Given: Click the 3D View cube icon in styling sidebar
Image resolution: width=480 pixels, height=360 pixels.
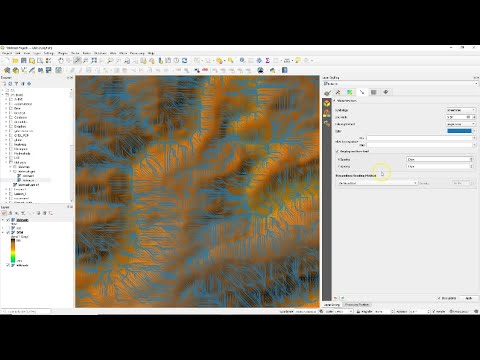Looking at the screenshot, I should pos(327,103).
